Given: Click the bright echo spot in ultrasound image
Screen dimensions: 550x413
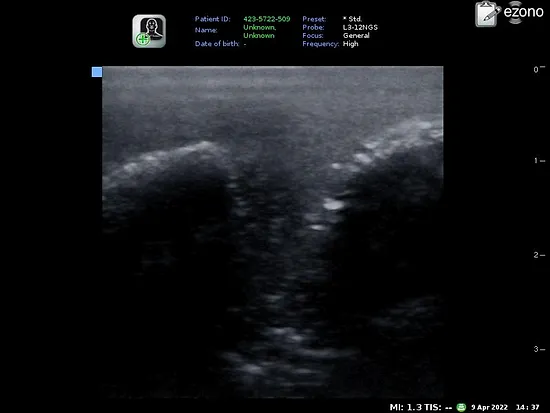Looking at the screenshot, I should 333,204.
